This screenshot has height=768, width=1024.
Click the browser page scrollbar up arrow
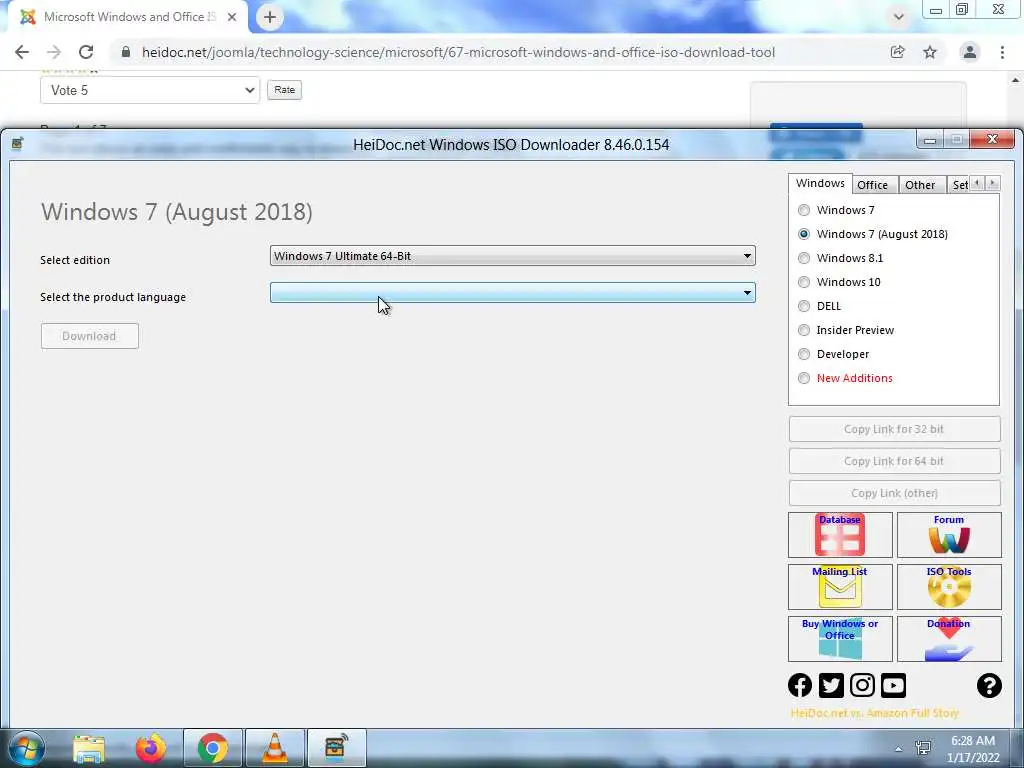coord(1016,80)
